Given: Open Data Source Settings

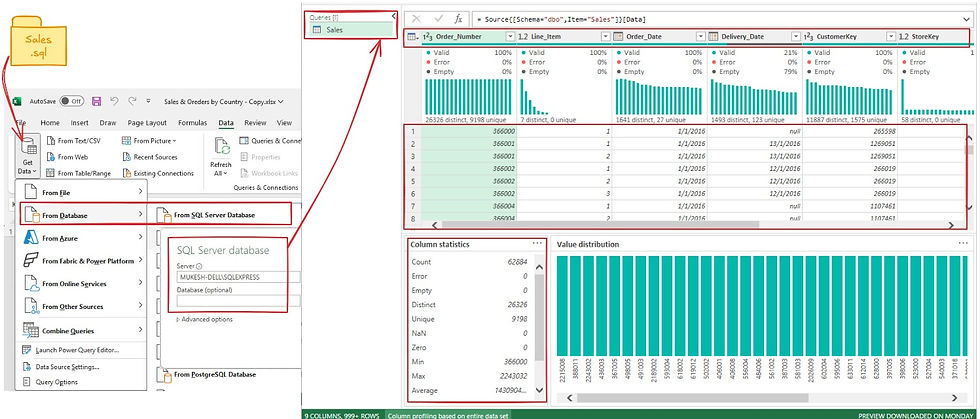Looking at the screenshot, I should (61, 366).
